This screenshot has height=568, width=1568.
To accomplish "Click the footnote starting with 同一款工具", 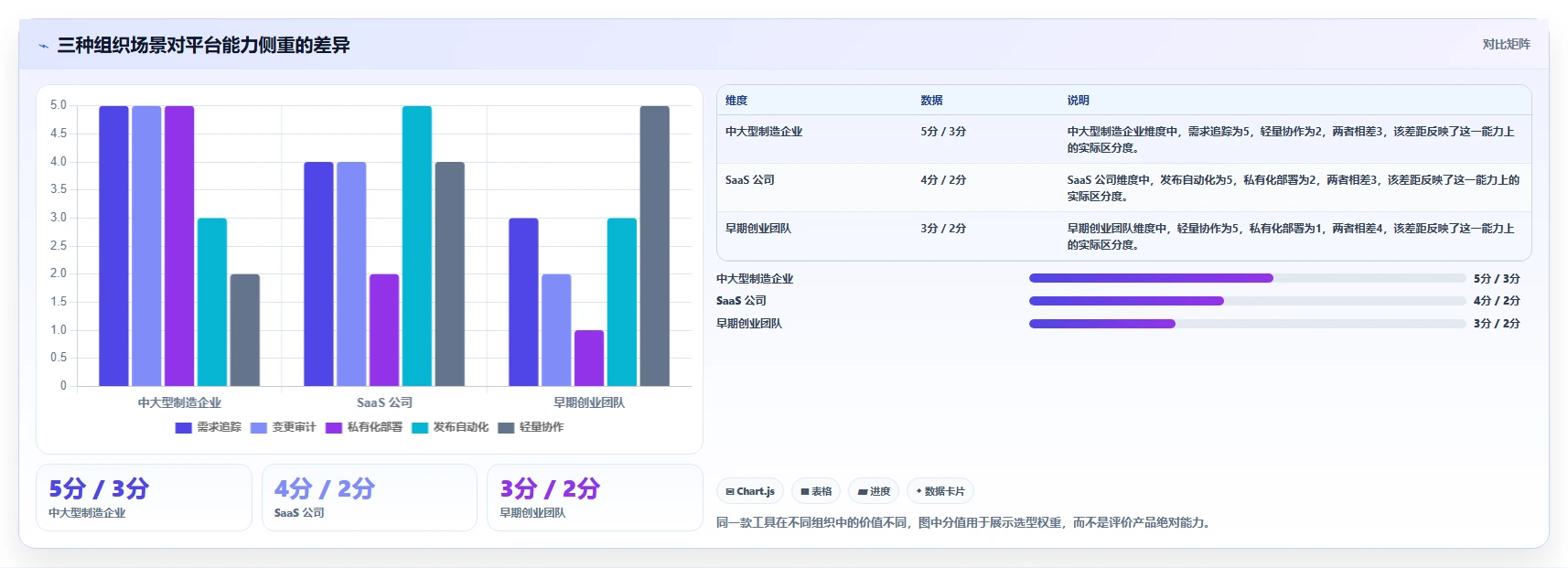I will coord(966,523).
